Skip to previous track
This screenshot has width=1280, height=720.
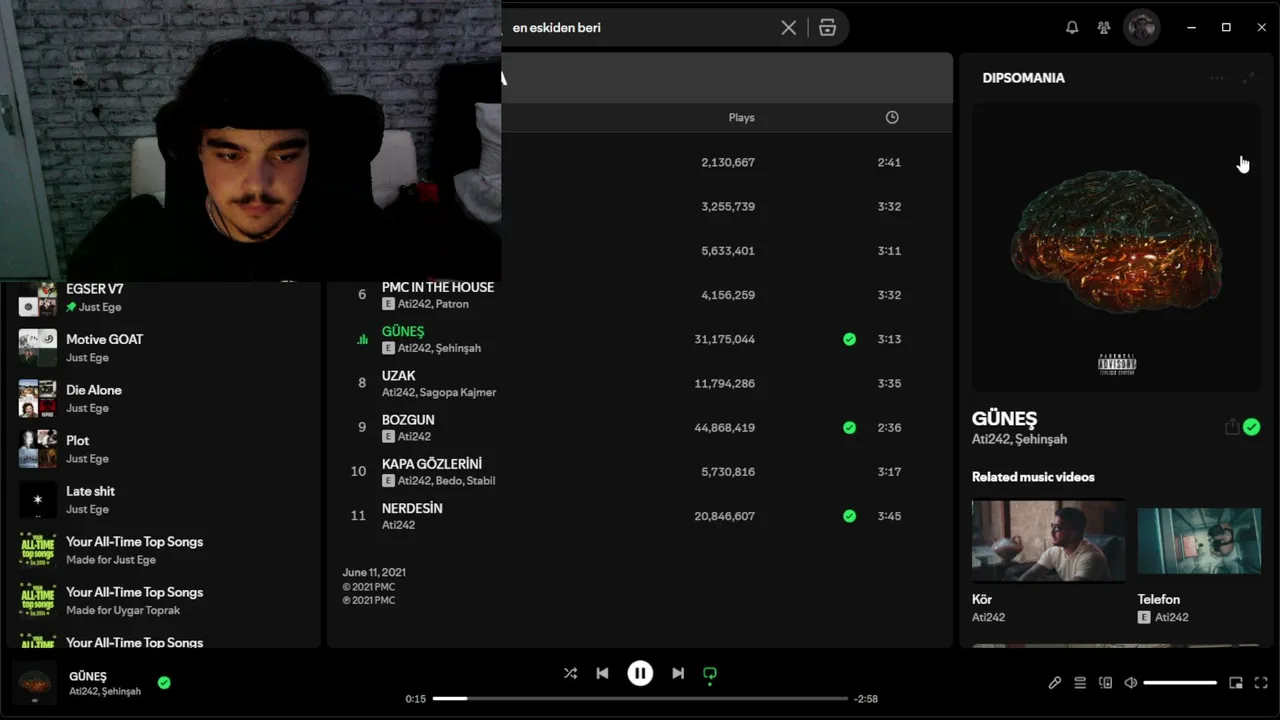tap(602, 673)
